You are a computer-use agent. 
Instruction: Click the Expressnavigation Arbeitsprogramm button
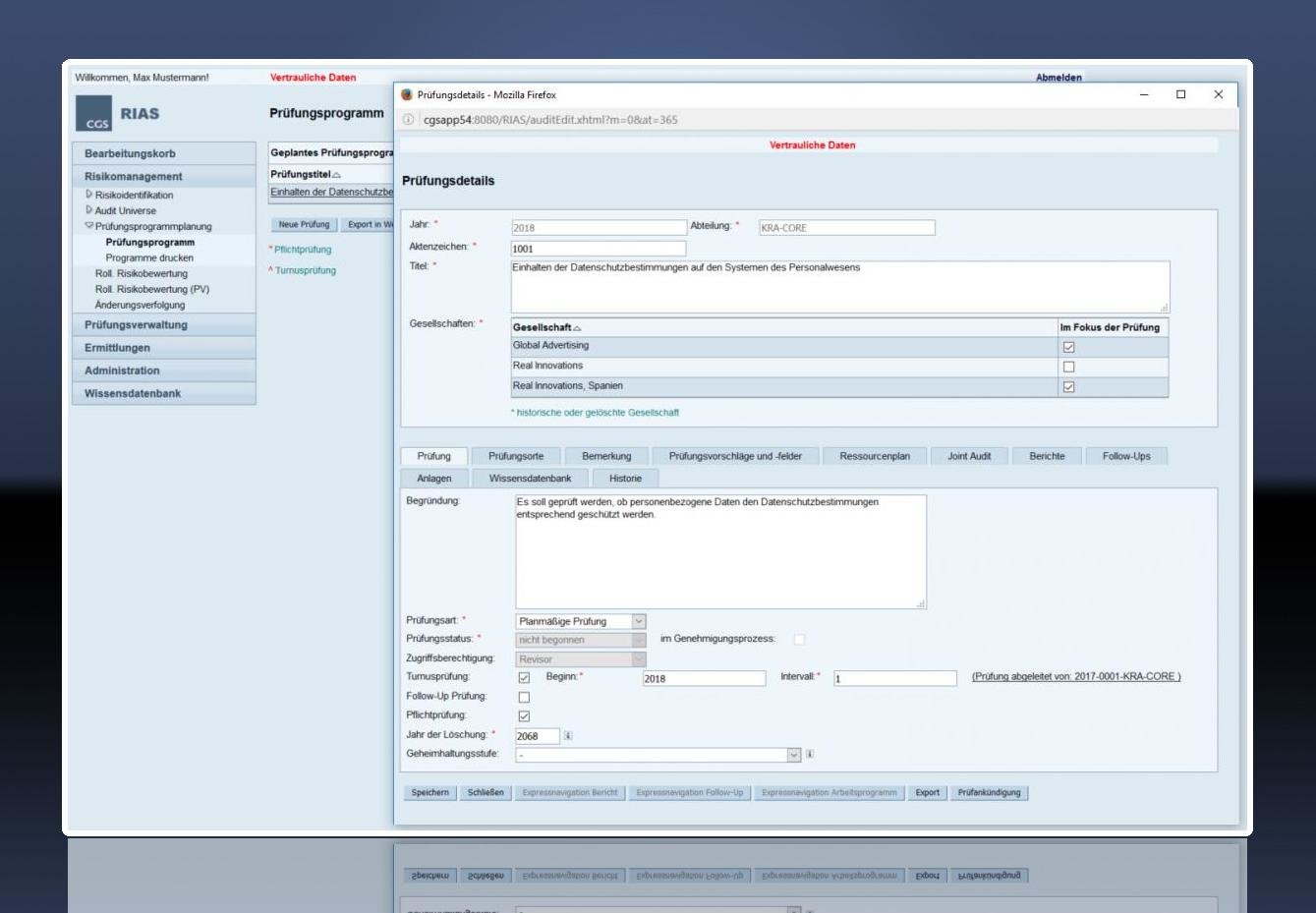(x=830, y=793)
